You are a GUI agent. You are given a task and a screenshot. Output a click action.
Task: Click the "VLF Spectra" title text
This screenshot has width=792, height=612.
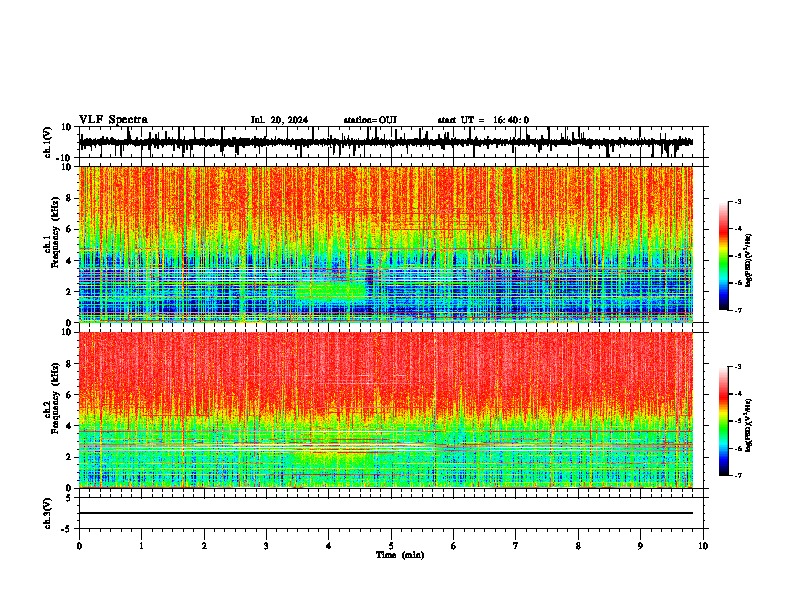tap(113, 120)
